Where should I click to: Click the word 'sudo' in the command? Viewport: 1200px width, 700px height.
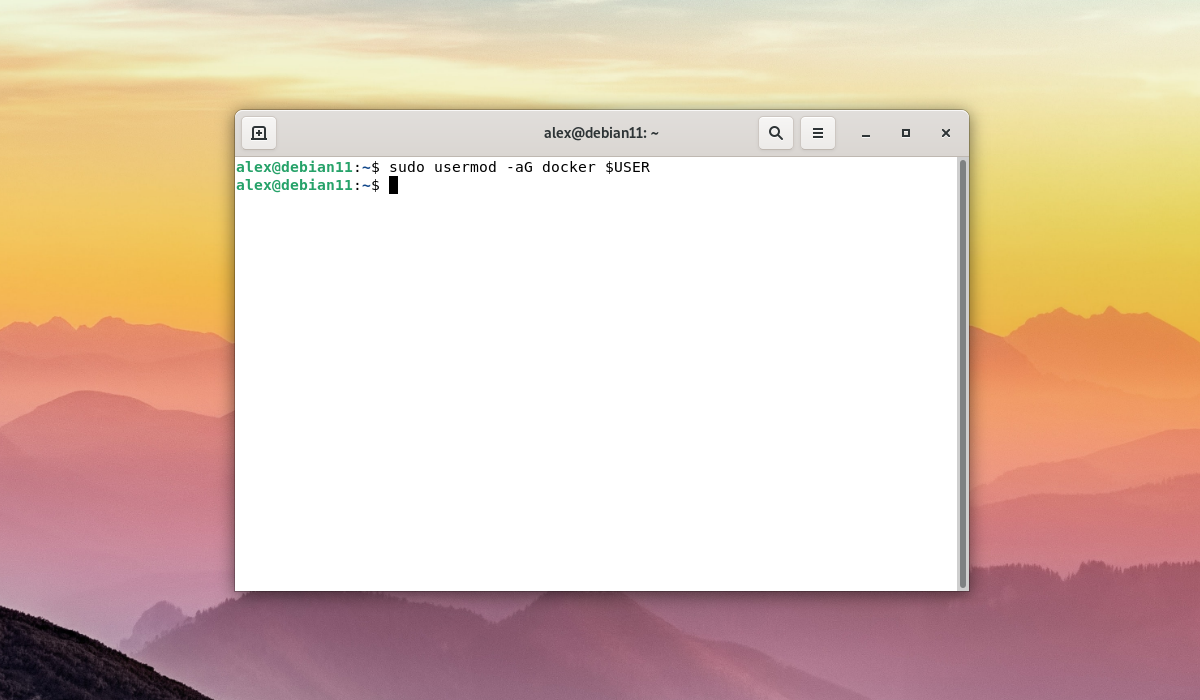tap(407, 167)
